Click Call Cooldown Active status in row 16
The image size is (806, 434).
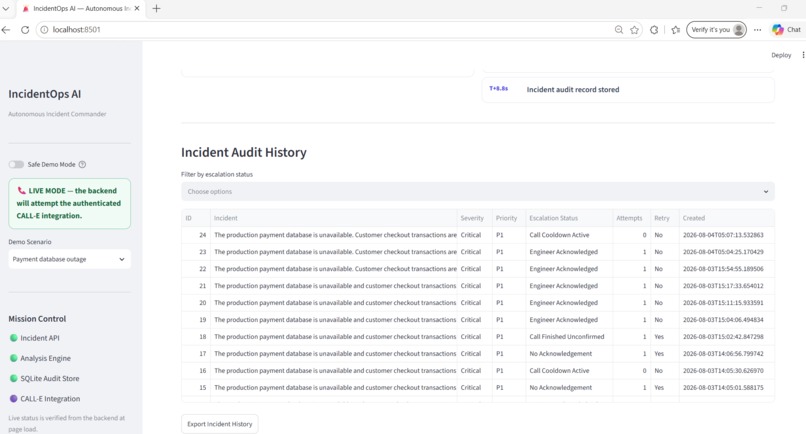click(x=569, y=371)
